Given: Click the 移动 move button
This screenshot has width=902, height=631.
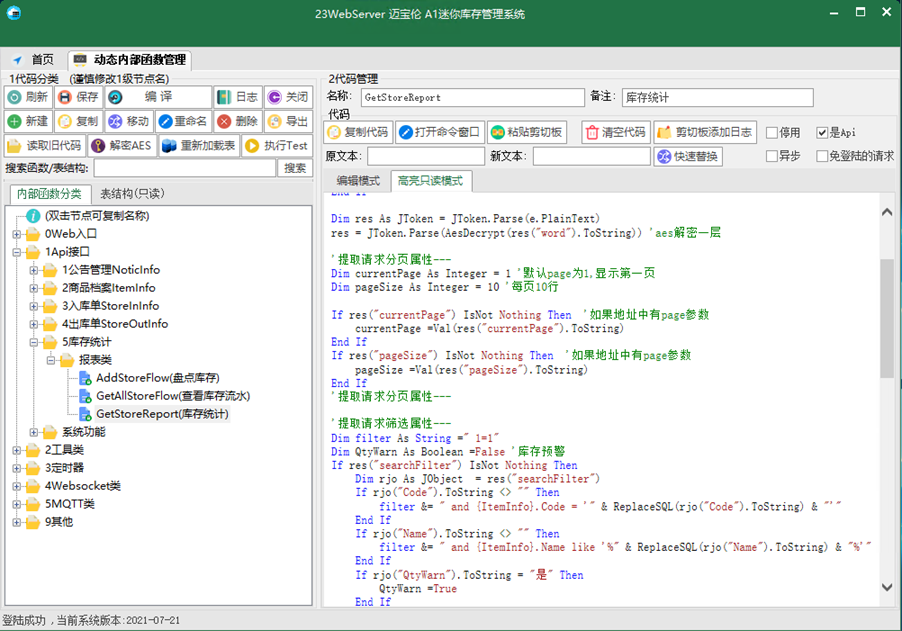Looking at the screenshot, I should point(129,121).
